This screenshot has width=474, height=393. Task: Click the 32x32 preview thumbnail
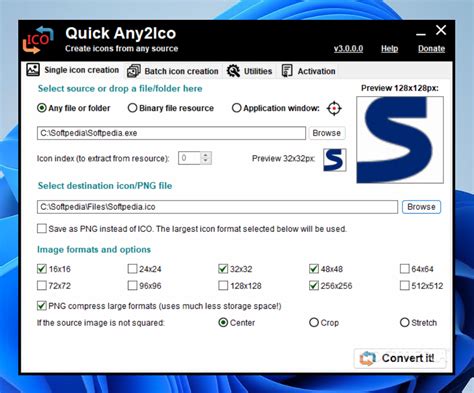(335, 160)
